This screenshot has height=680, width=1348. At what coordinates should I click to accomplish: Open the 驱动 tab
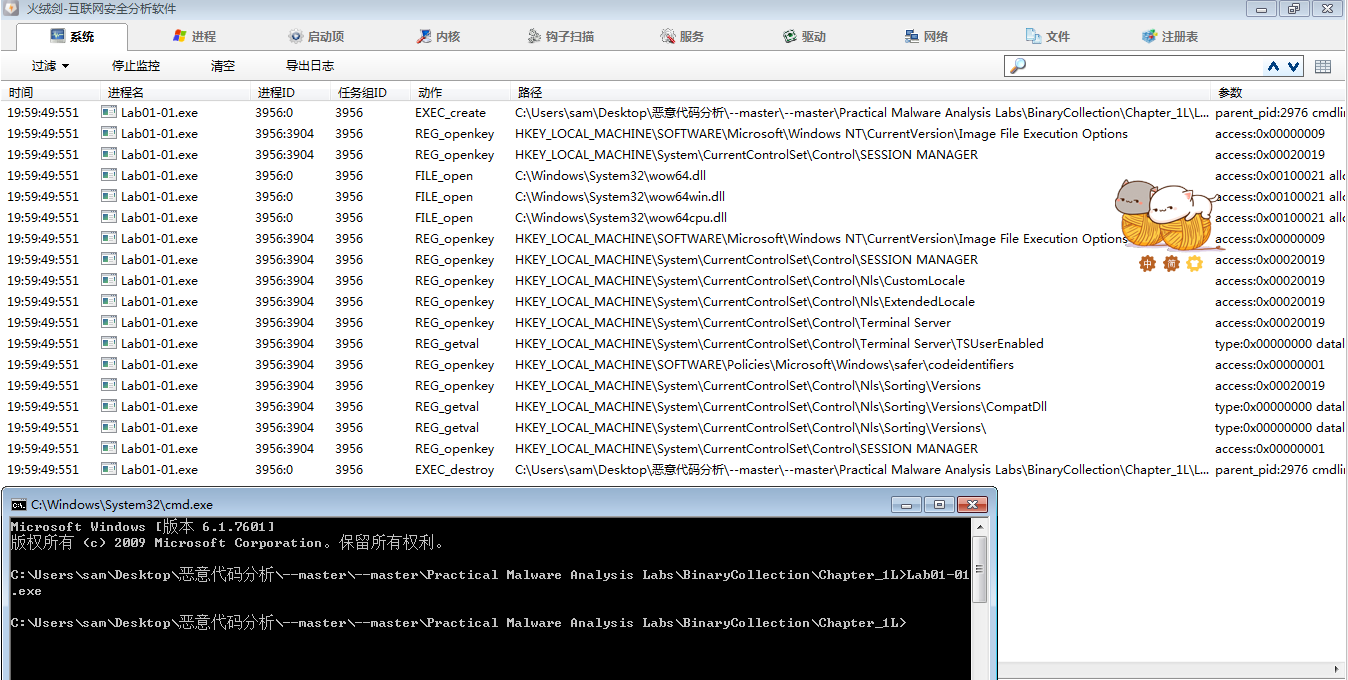tap(804, 36)
